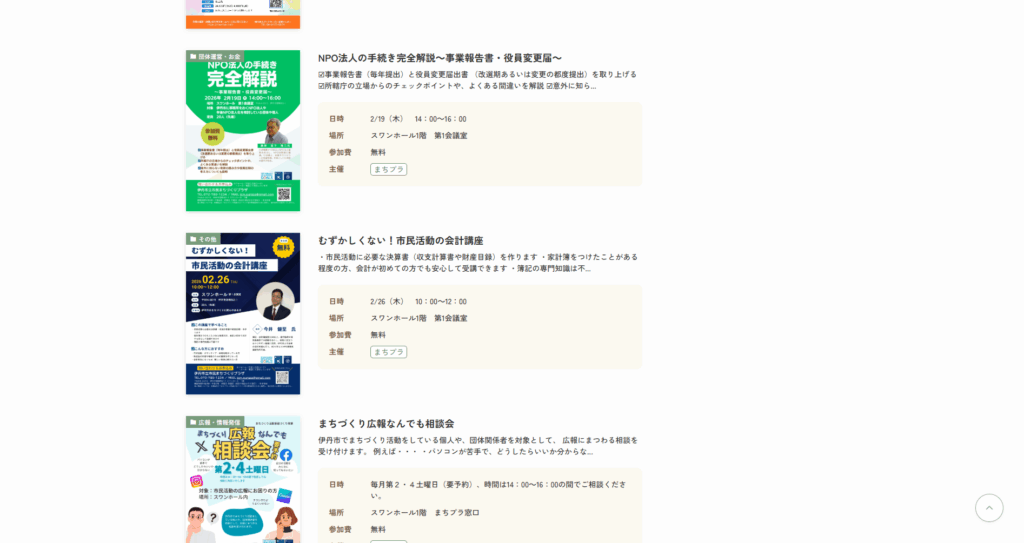Click the scroll-to-top arrow button
The width and height of the screenshot is (1024, 543).
[x=988, y=508]
